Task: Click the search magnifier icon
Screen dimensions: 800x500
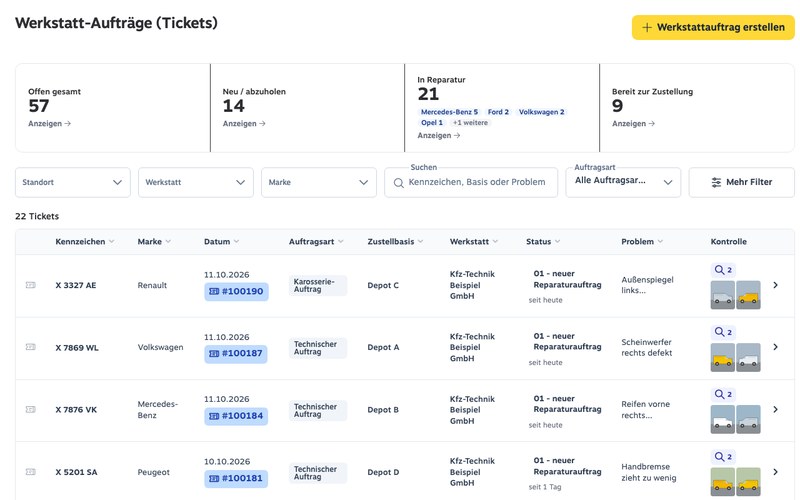Action: (x=398, y=183)
